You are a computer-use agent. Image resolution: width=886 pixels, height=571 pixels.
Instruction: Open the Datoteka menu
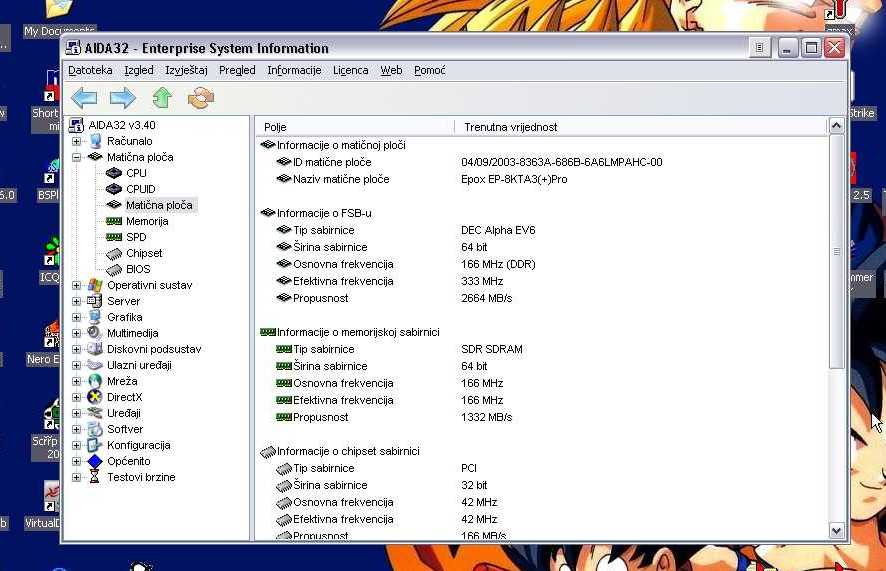tap(90, 70)
